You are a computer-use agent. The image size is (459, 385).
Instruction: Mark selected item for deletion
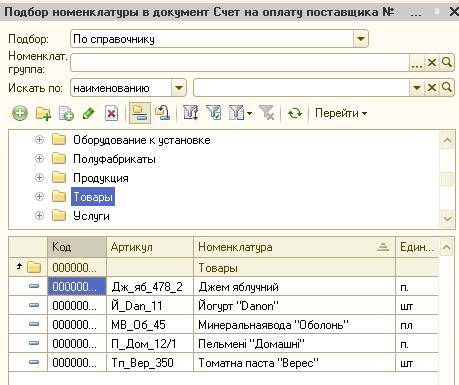tap(111, 113)
